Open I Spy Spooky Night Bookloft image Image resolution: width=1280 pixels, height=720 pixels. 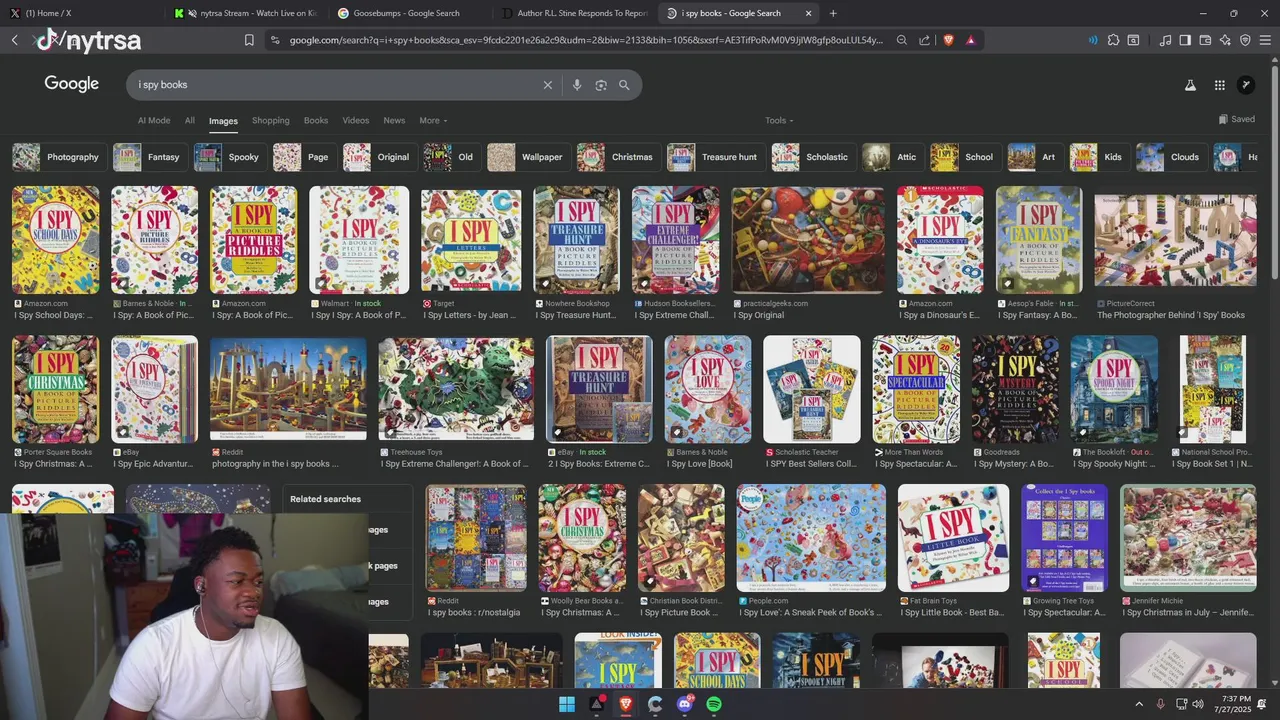point(1114,389)
